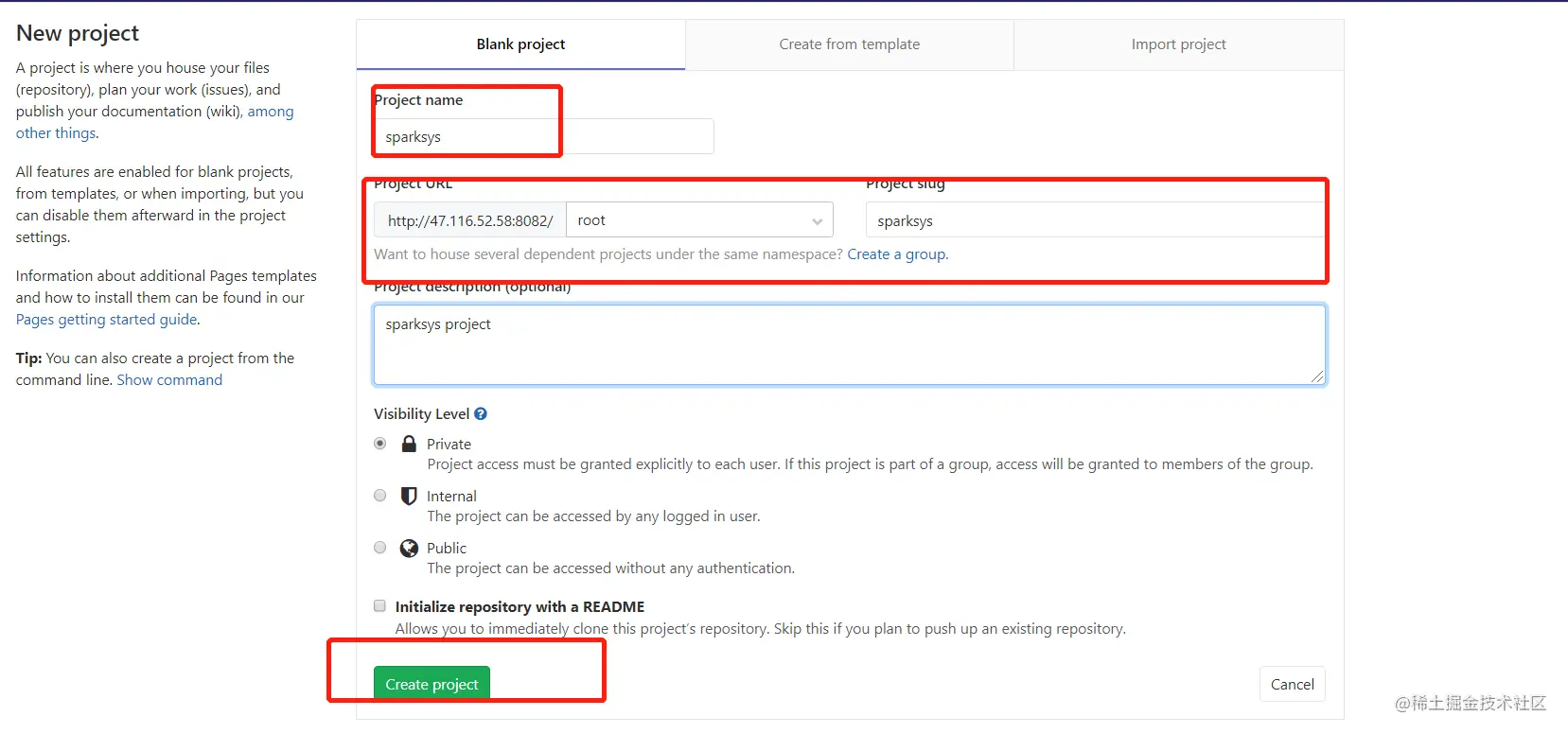Focus the Project name input field
Viewport: 1568px width, 734px height.
click(x=543, y=136)
